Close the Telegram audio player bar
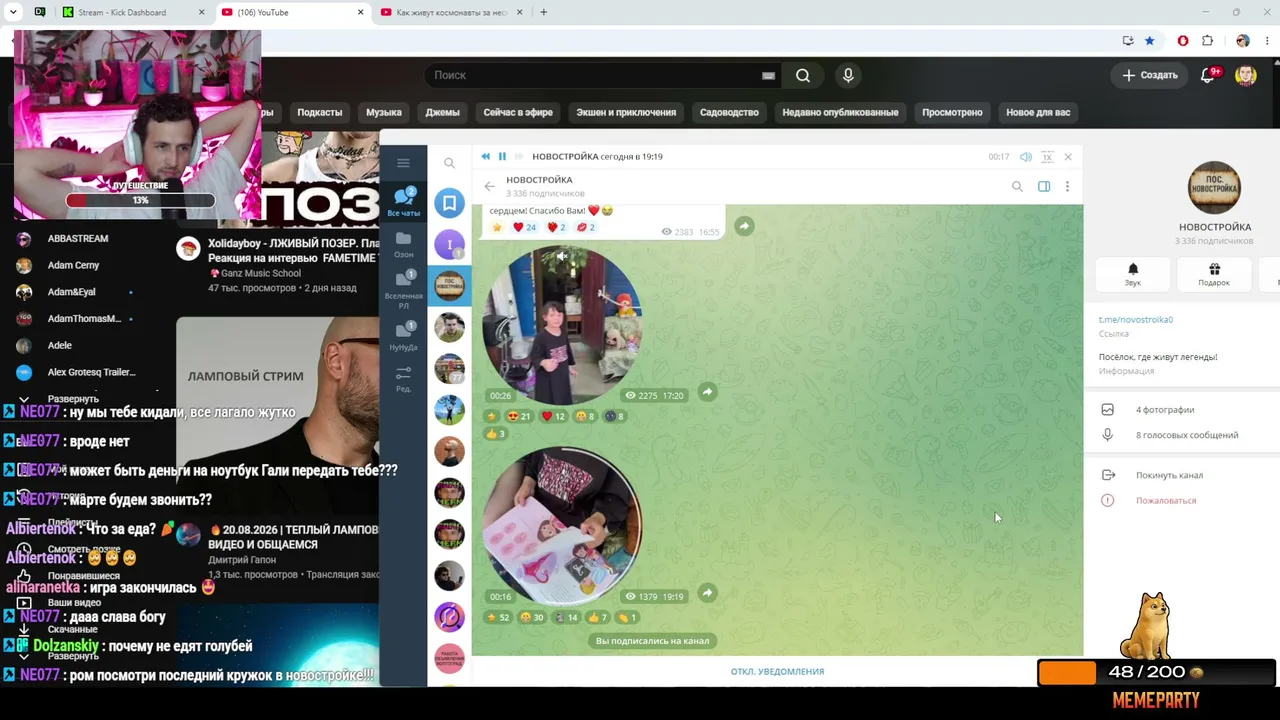Viewport: 1280px width, 720px height. pyautogui.click(x=1068, y=157)
